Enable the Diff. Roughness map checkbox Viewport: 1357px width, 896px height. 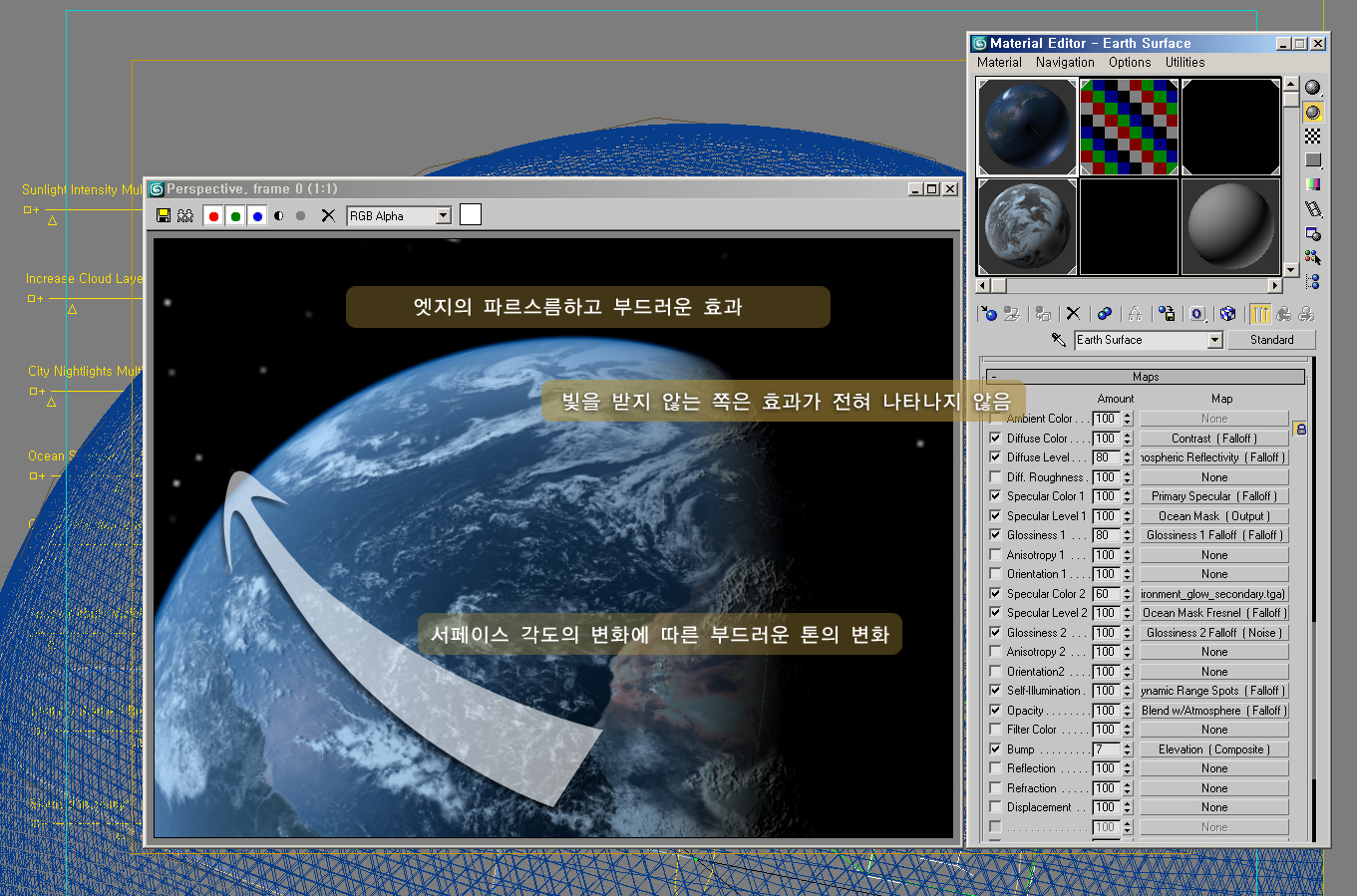pyautogui.click(x=995, y=476)
